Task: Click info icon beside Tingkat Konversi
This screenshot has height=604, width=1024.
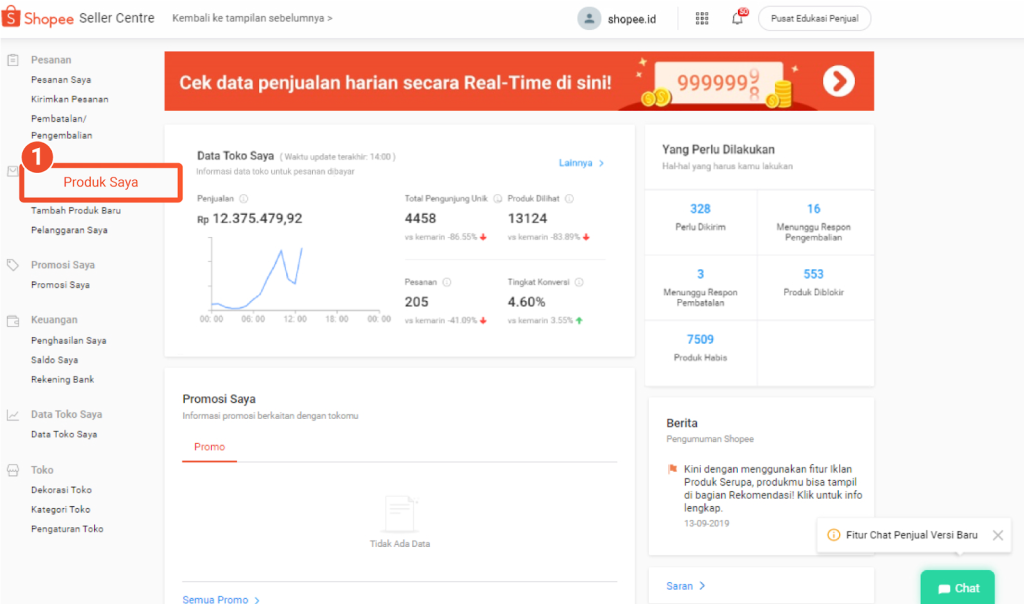Action: coord(579,282)
